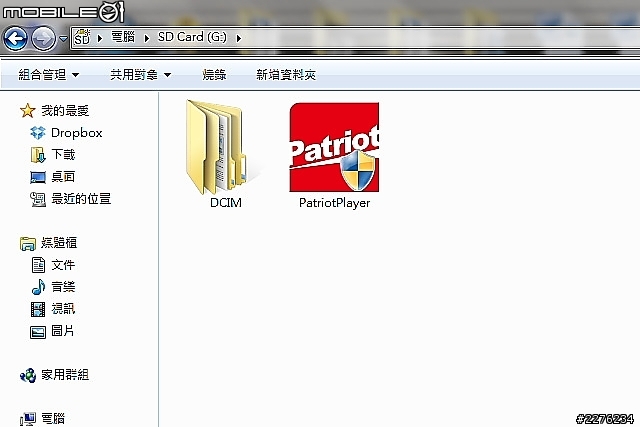Open 桌面 in the sidebar
This screenshot has height=427, width=640.
(x=63, y=176)
